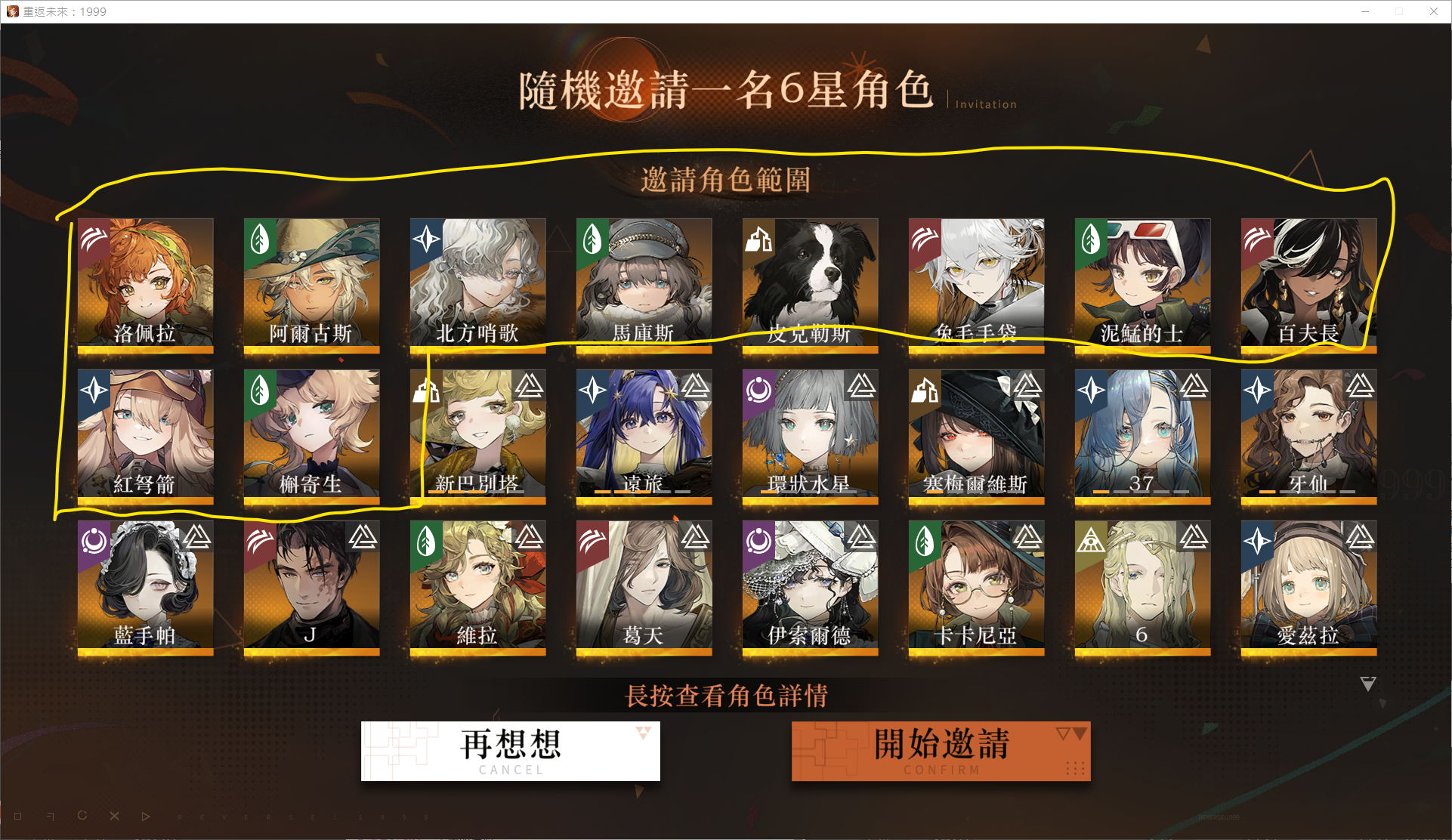Click the triangle badge on 牙仙 card

click(1360, 386)
